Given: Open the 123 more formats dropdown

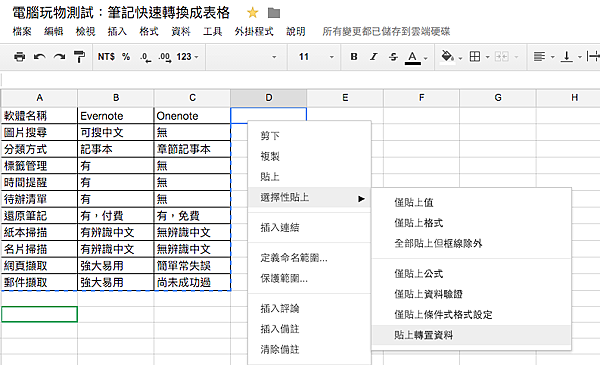Looking at the screenshot, I should coord(188,57).
